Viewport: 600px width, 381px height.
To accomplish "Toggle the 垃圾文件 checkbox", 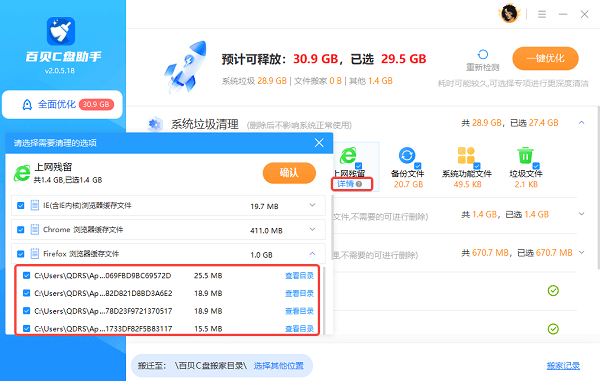I will pyautogui.click(x=536, y=166).
